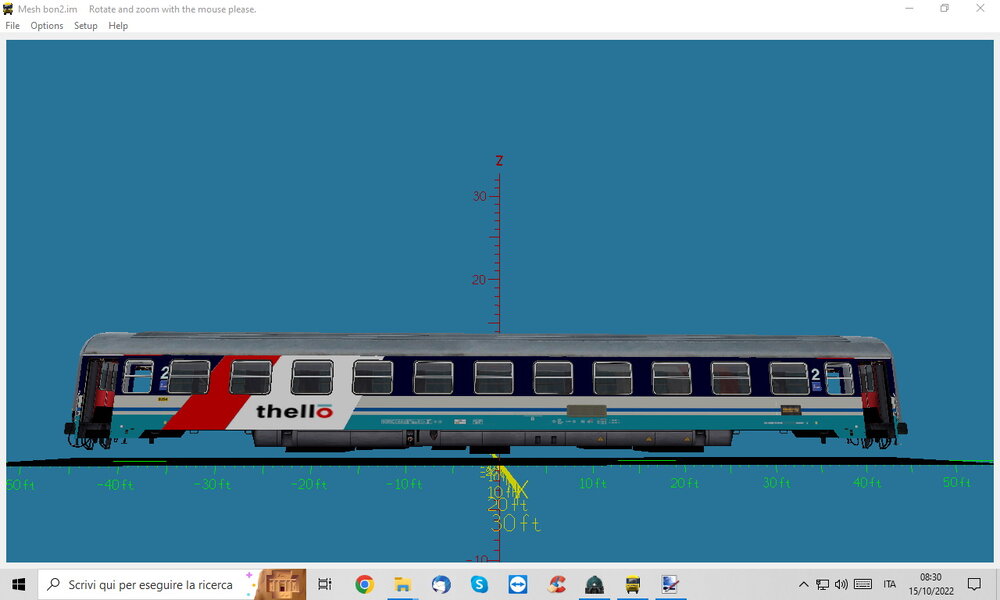Click the thello logo on the train car
1000x600 pixels.
(x=294, y=411)
